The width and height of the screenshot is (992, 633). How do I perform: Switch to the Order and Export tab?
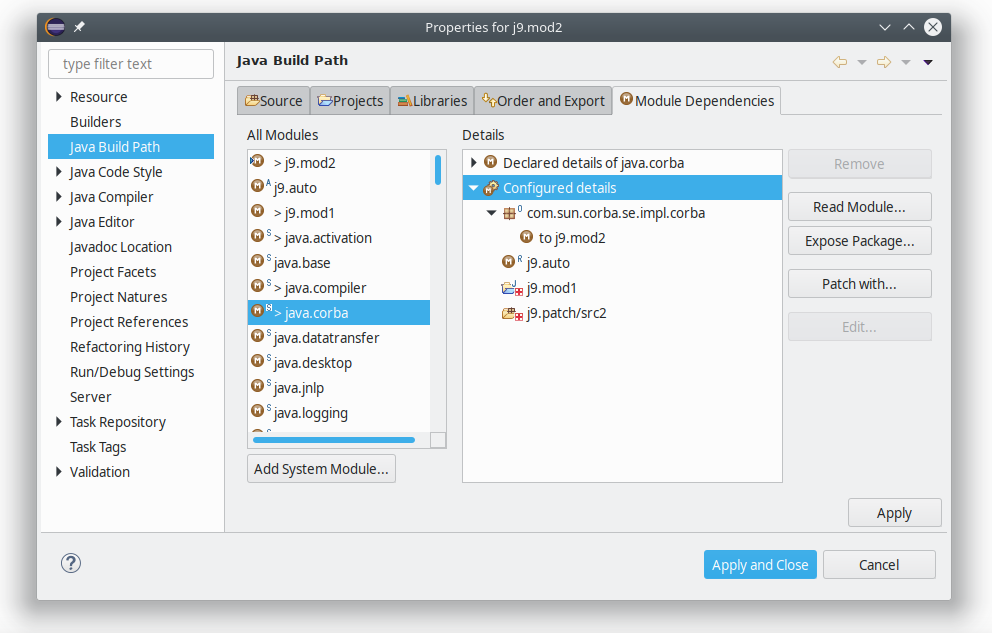click(543, 101)
